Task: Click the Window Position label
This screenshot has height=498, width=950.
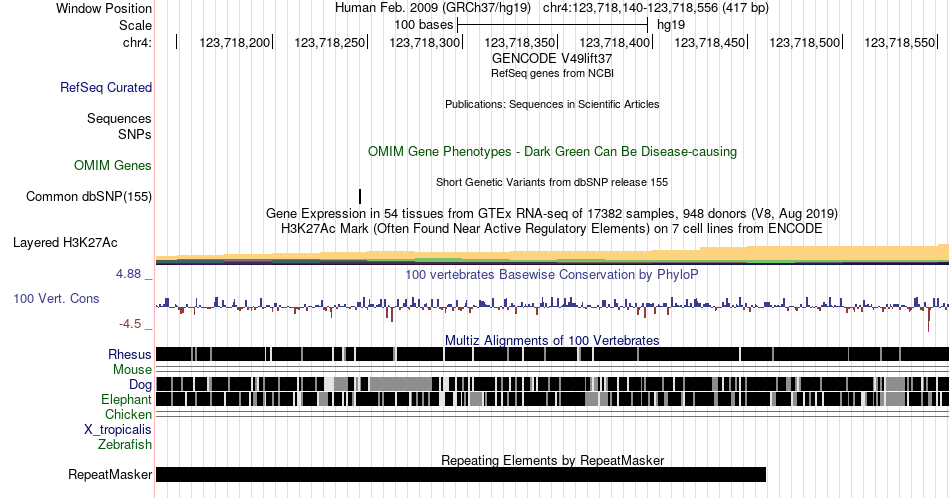Action: coord(104,8)
